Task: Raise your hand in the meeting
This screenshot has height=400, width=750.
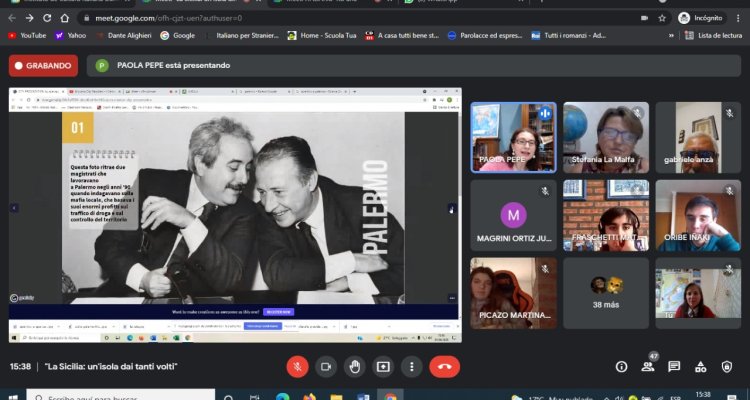Action: pyautogui.click(x=354, y=367)
